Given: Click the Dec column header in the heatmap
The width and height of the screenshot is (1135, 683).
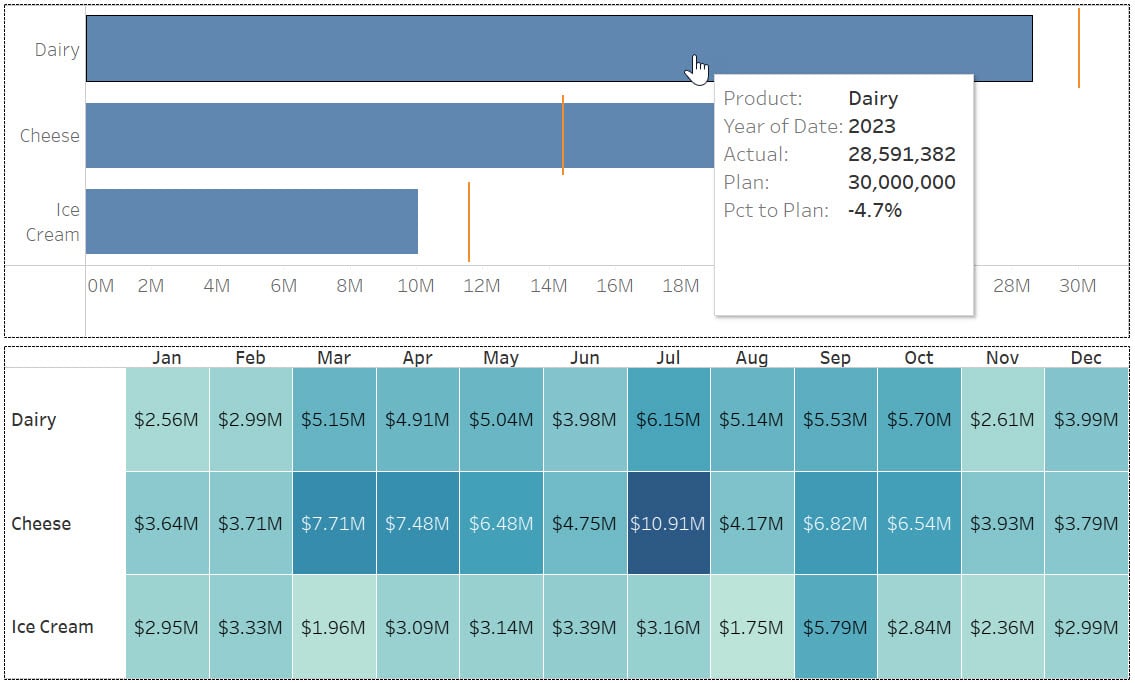Looking at the screenshot, I should coord(1087,357).
